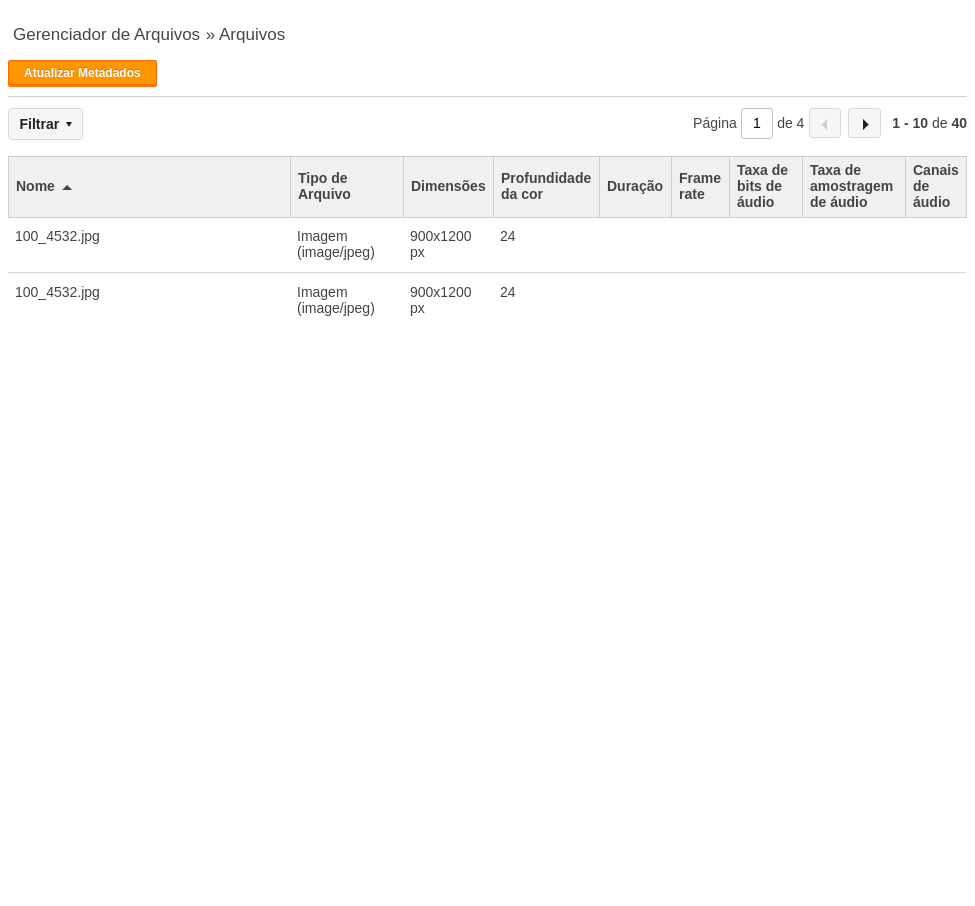
Task: Click Taxa de bits de áudio header
Action: tap(765, 187)
